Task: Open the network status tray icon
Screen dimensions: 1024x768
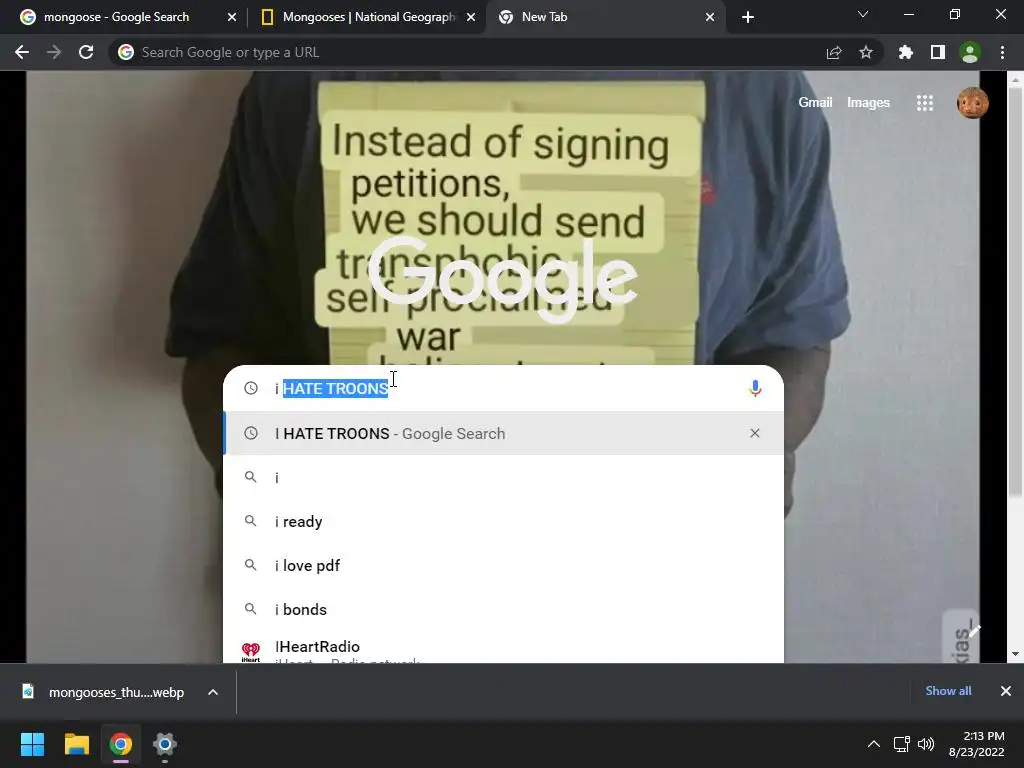Action: coord(902,744)
